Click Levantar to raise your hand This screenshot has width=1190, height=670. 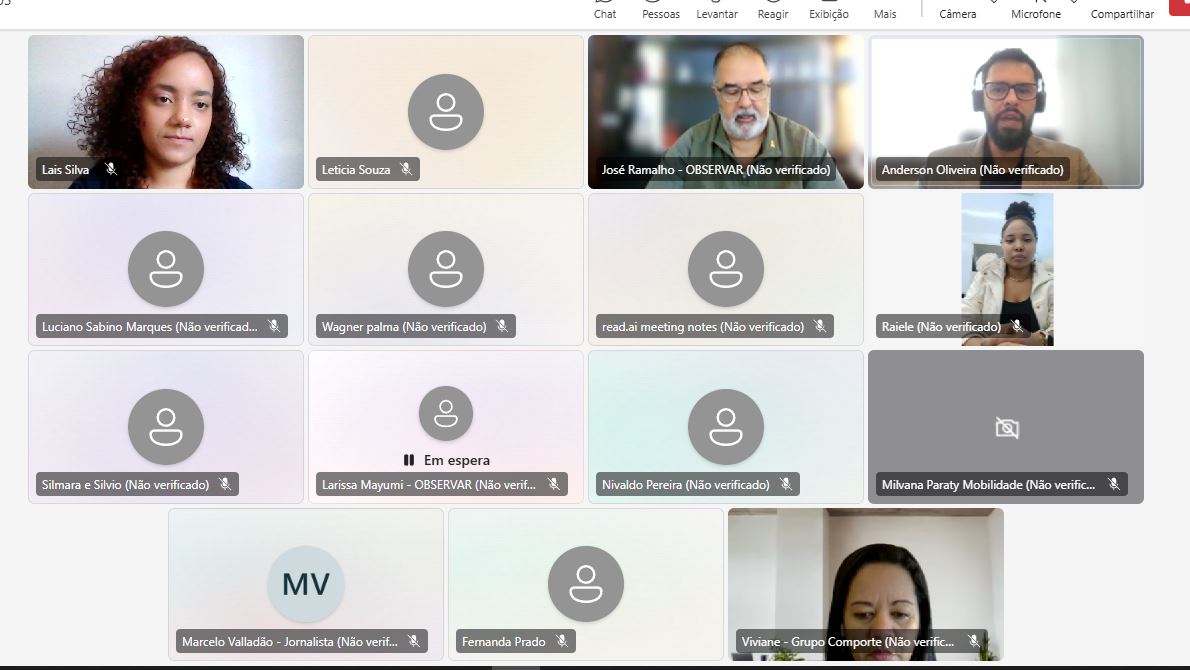coord(717,11)
